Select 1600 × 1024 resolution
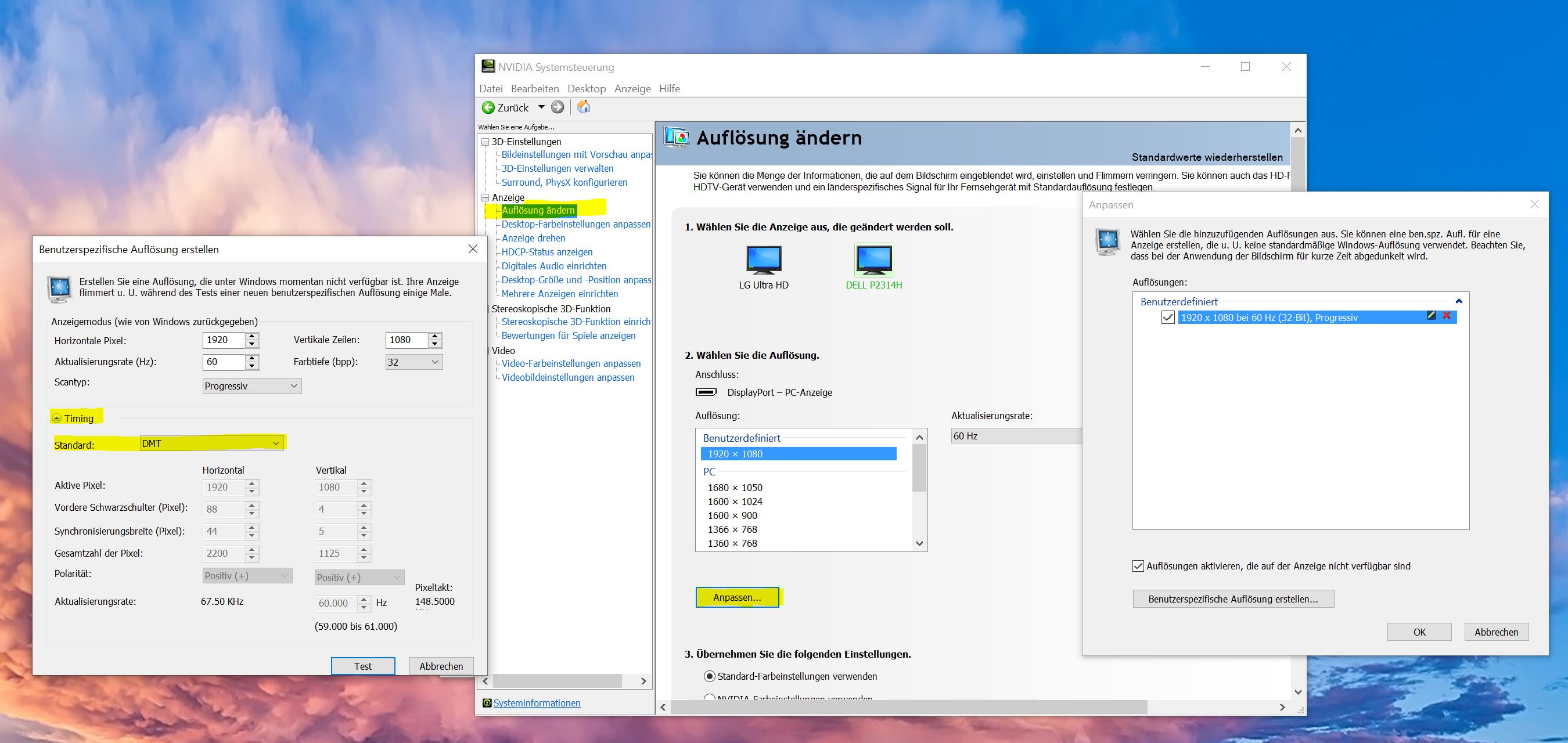This screenshot has height=743, width=1568. (x=735, y=502)
